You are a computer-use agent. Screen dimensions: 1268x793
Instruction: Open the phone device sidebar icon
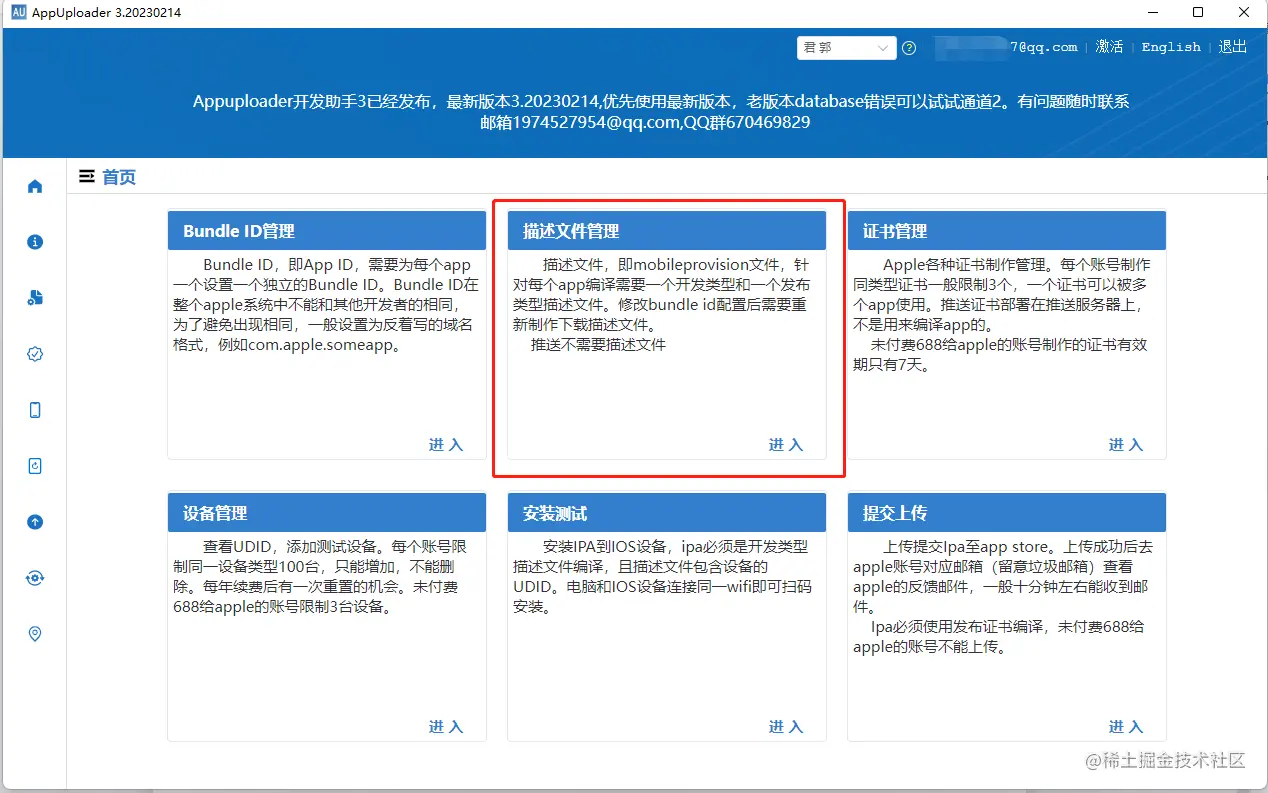(35, 410)
